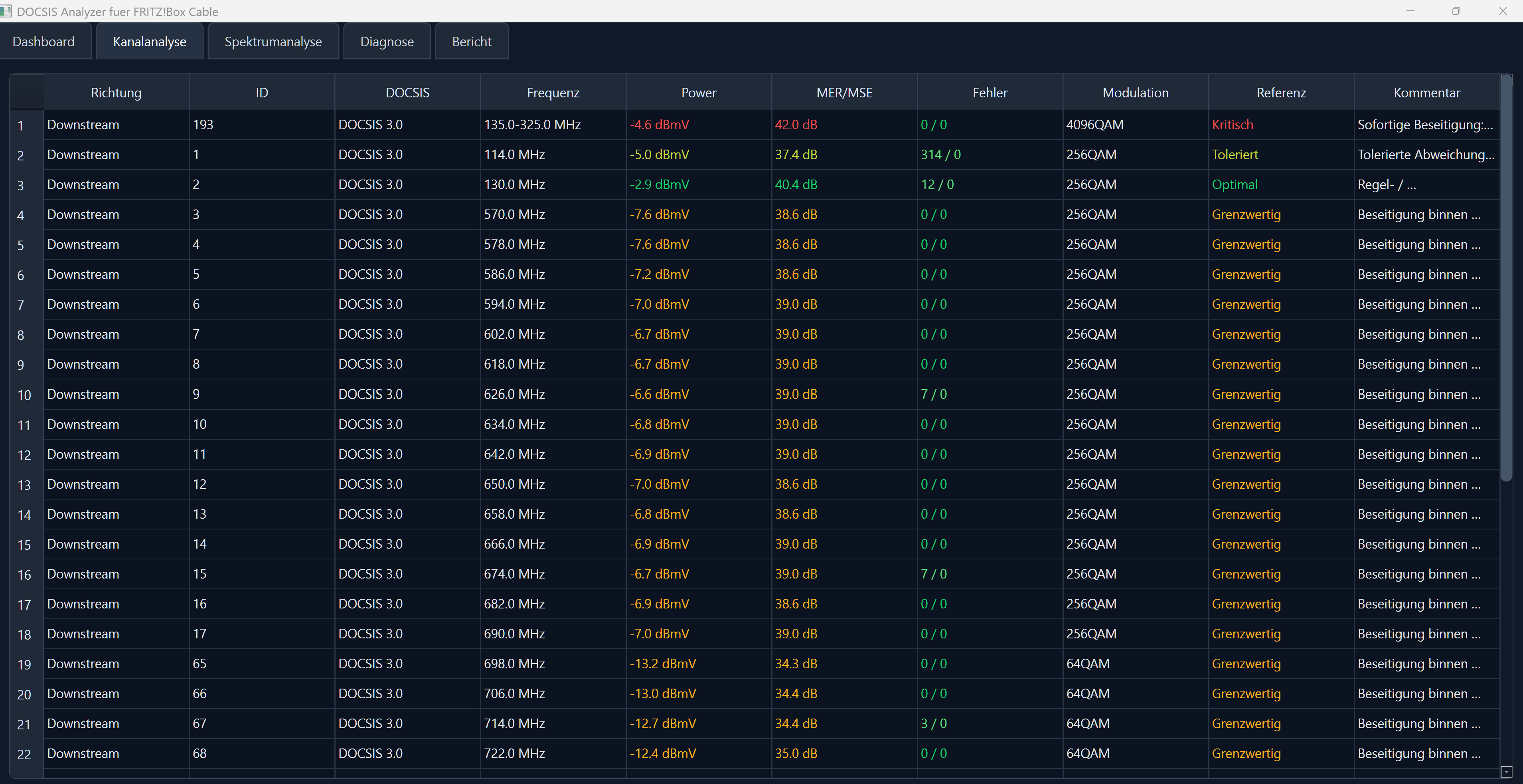
Task: Close the DOCSIS Analyzer window
Action: click(1502, 11)
